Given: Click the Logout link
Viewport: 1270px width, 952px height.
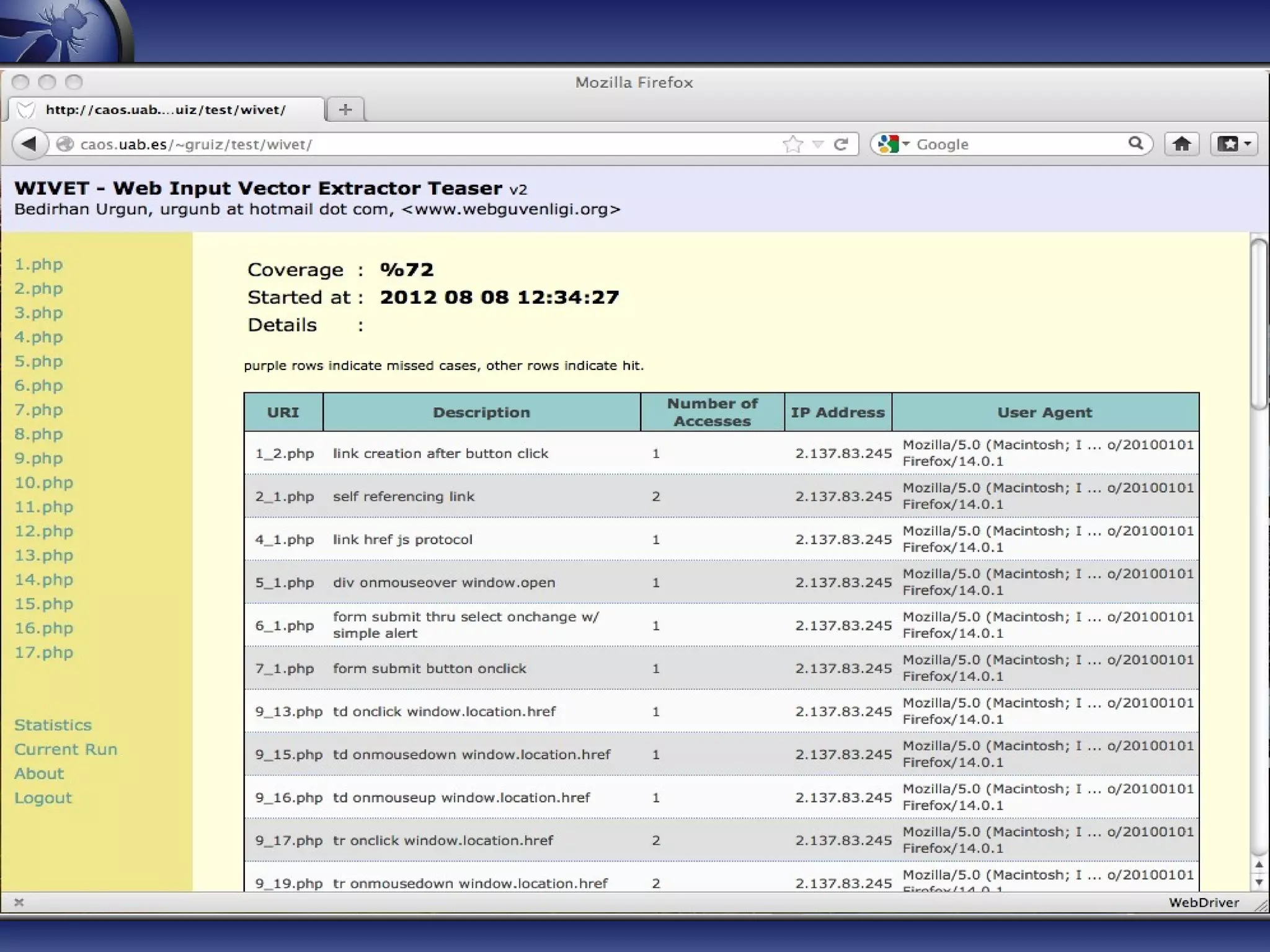Looking at the screenshot, I should coord(43,798).
